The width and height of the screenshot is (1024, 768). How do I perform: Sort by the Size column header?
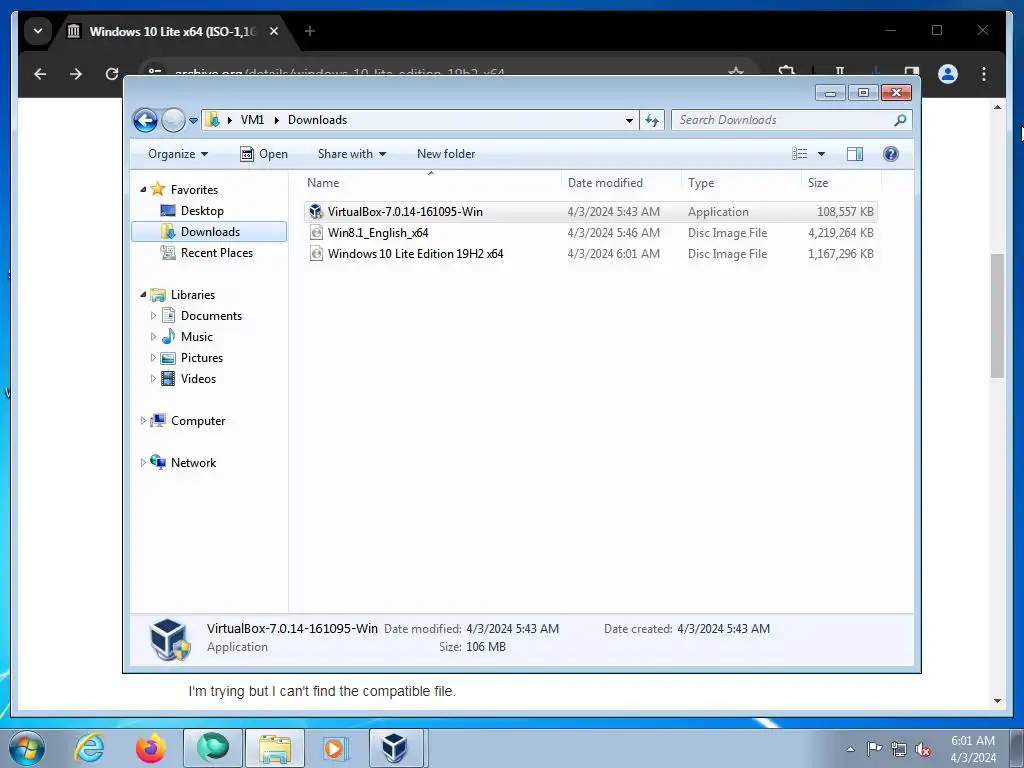pos(841,184)
